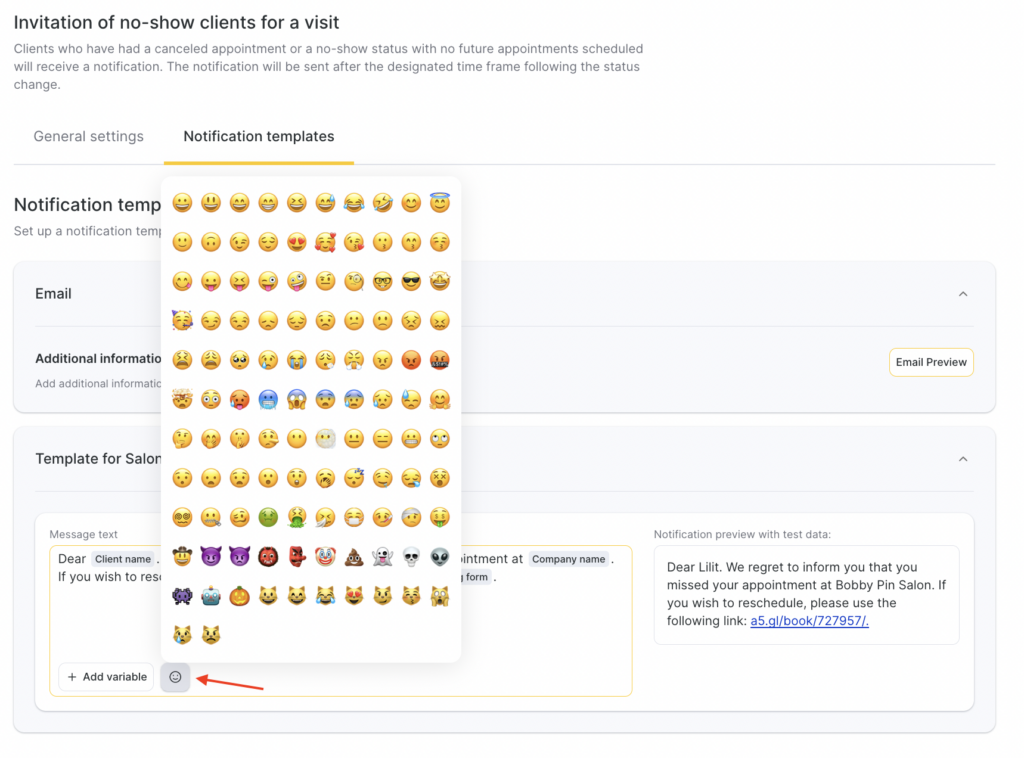Open the Notification templates tab
This screenshot has width=1024, height=758.
click(259, 137)
